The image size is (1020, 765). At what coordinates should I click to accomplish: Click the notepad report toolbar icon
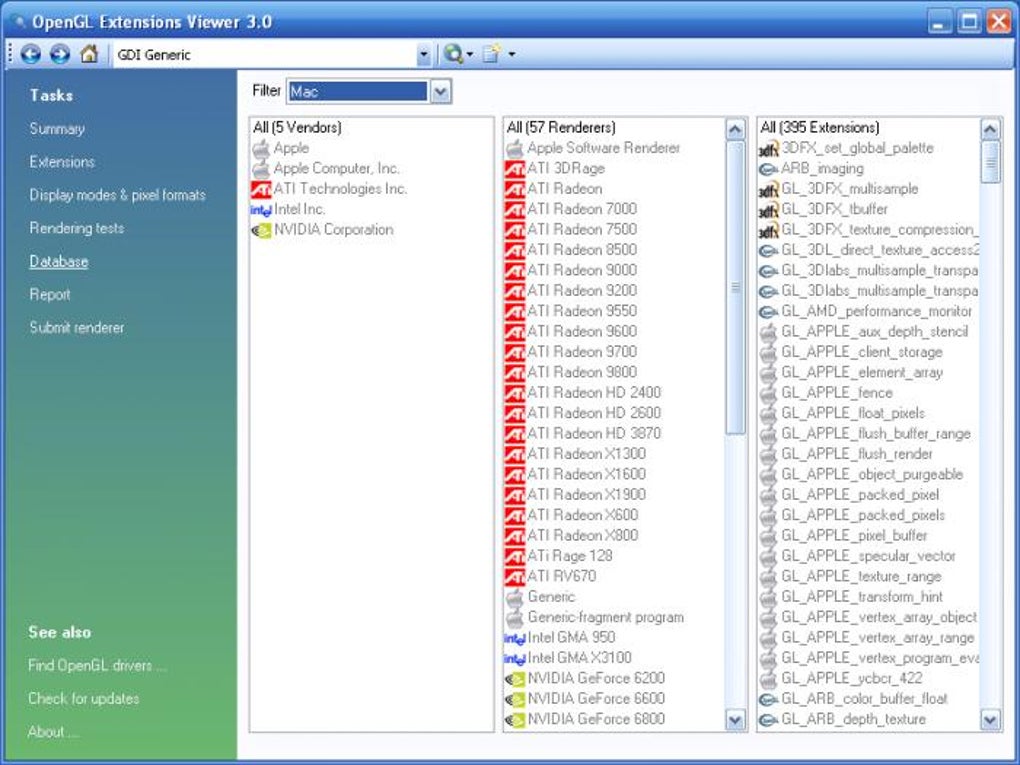492,54
